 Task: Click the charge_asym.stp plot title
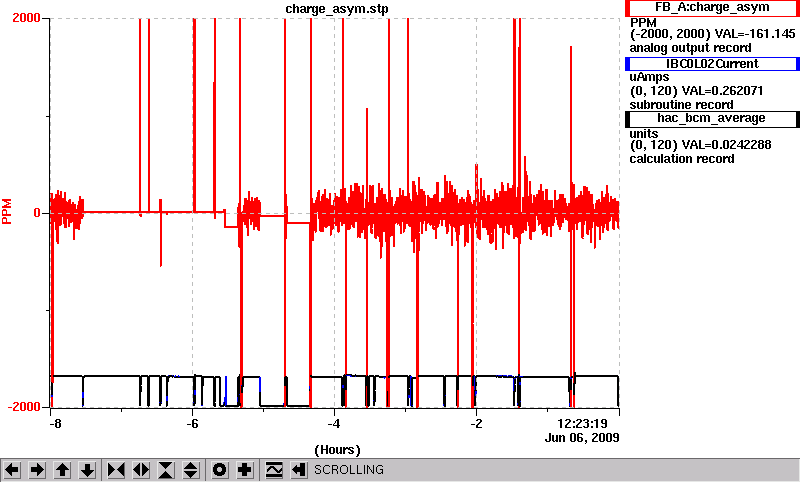click(336, 9)
